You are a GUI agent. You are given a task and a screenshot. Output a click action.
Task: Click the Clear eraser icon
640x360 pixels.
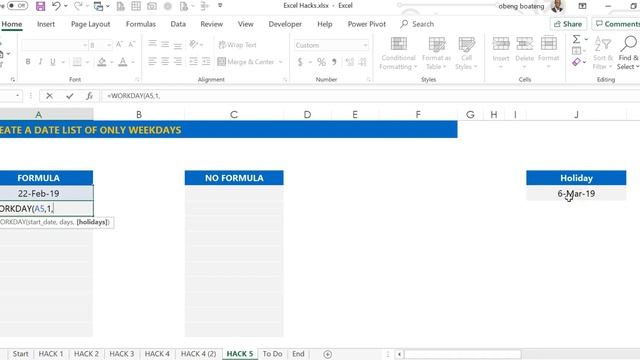[576, 62]
